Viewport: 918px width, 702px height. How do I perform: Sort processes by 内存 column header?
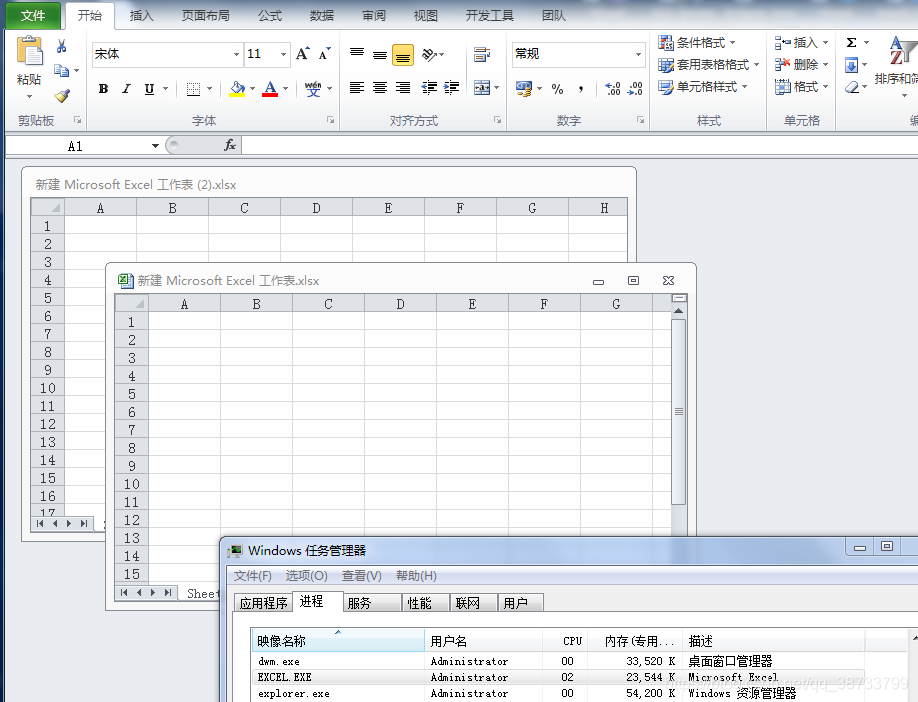pos(635,641)
